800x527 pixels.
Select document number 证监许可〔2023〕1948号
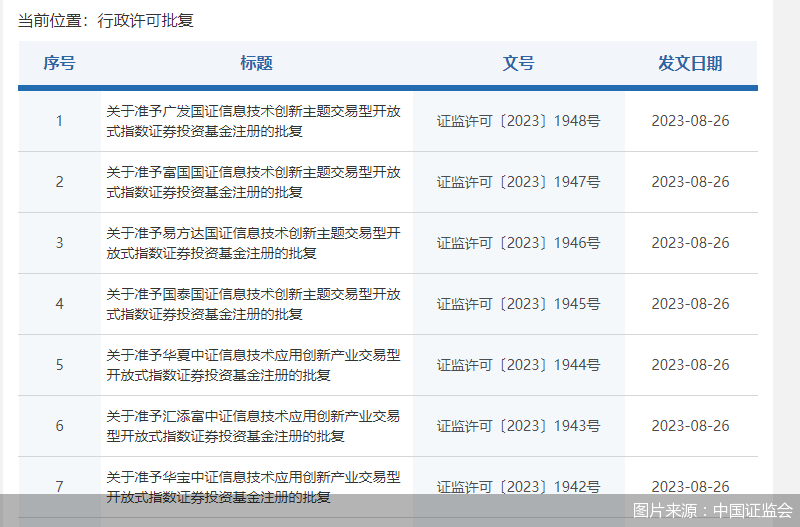click(x=518, y=121)
